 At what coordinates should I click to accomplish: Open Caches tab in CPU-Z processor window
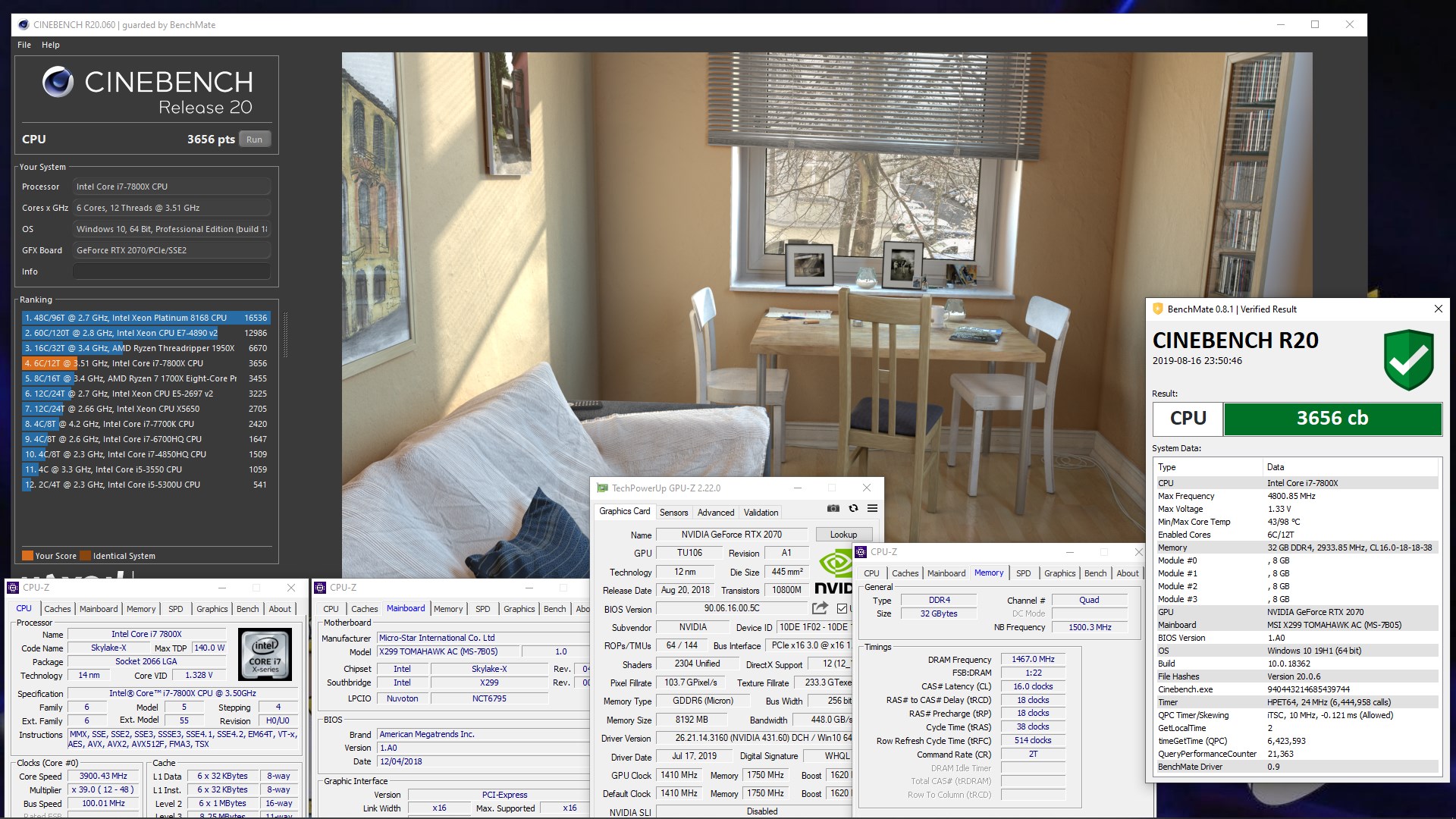(x=57, y=609)
